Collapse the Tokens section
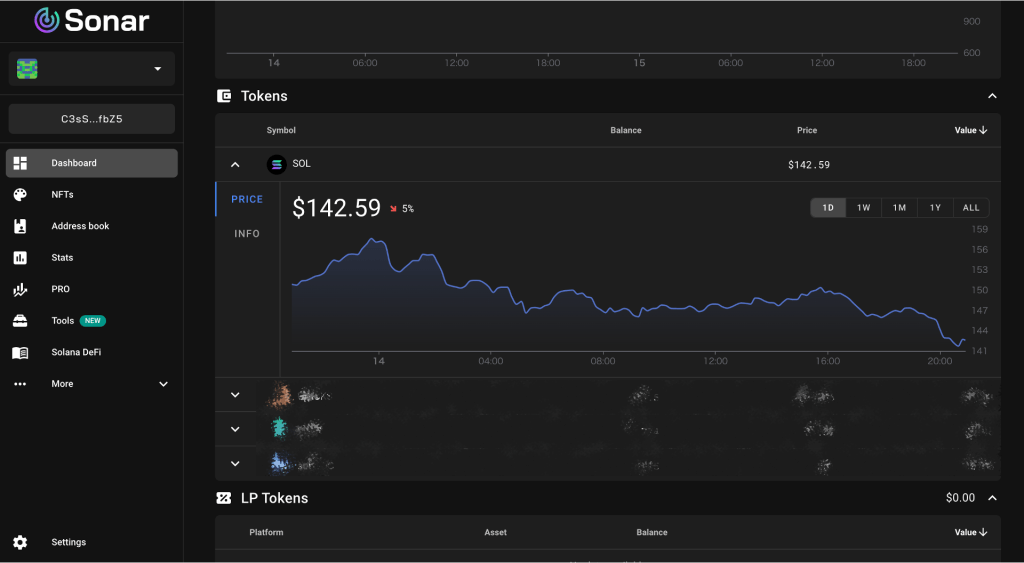 point(992,96)
